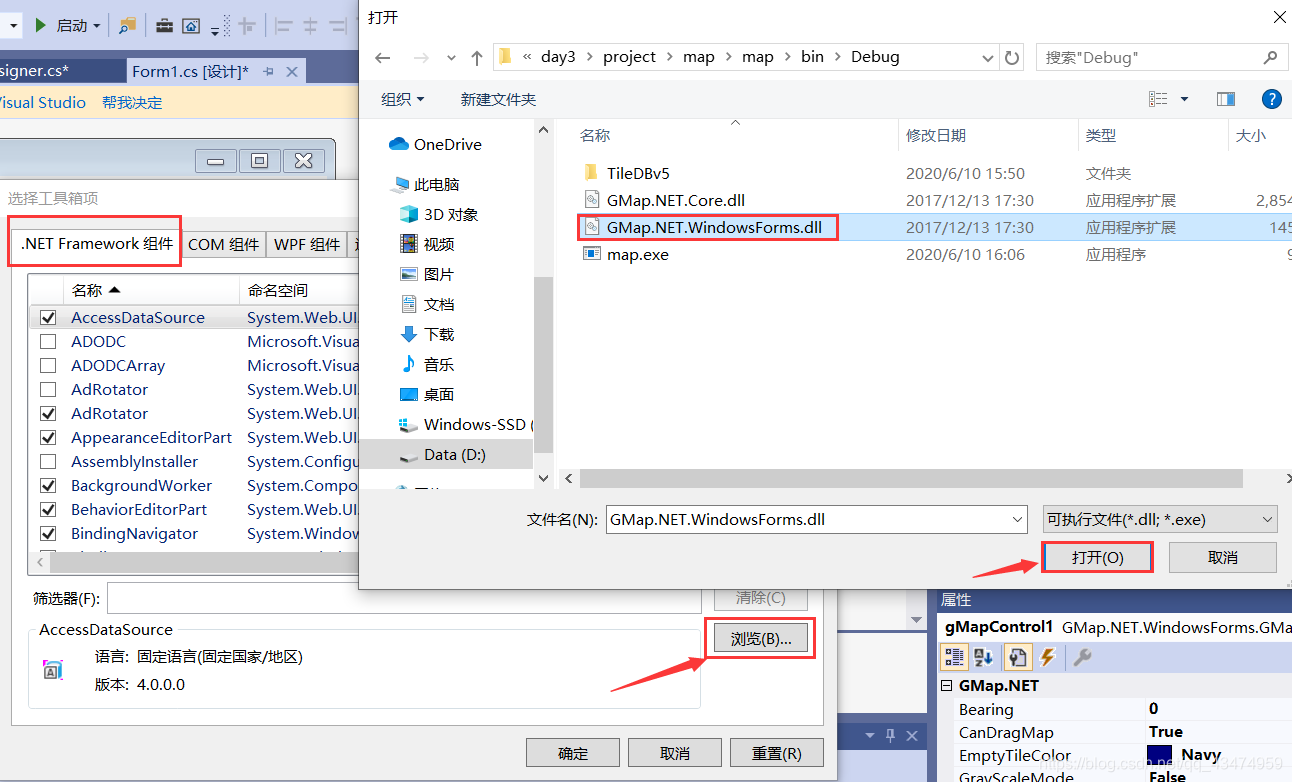This screenshot has height=782, width=1292.
Task: Select the categorized view icon in Properties panel
Action: pos(954,657)
